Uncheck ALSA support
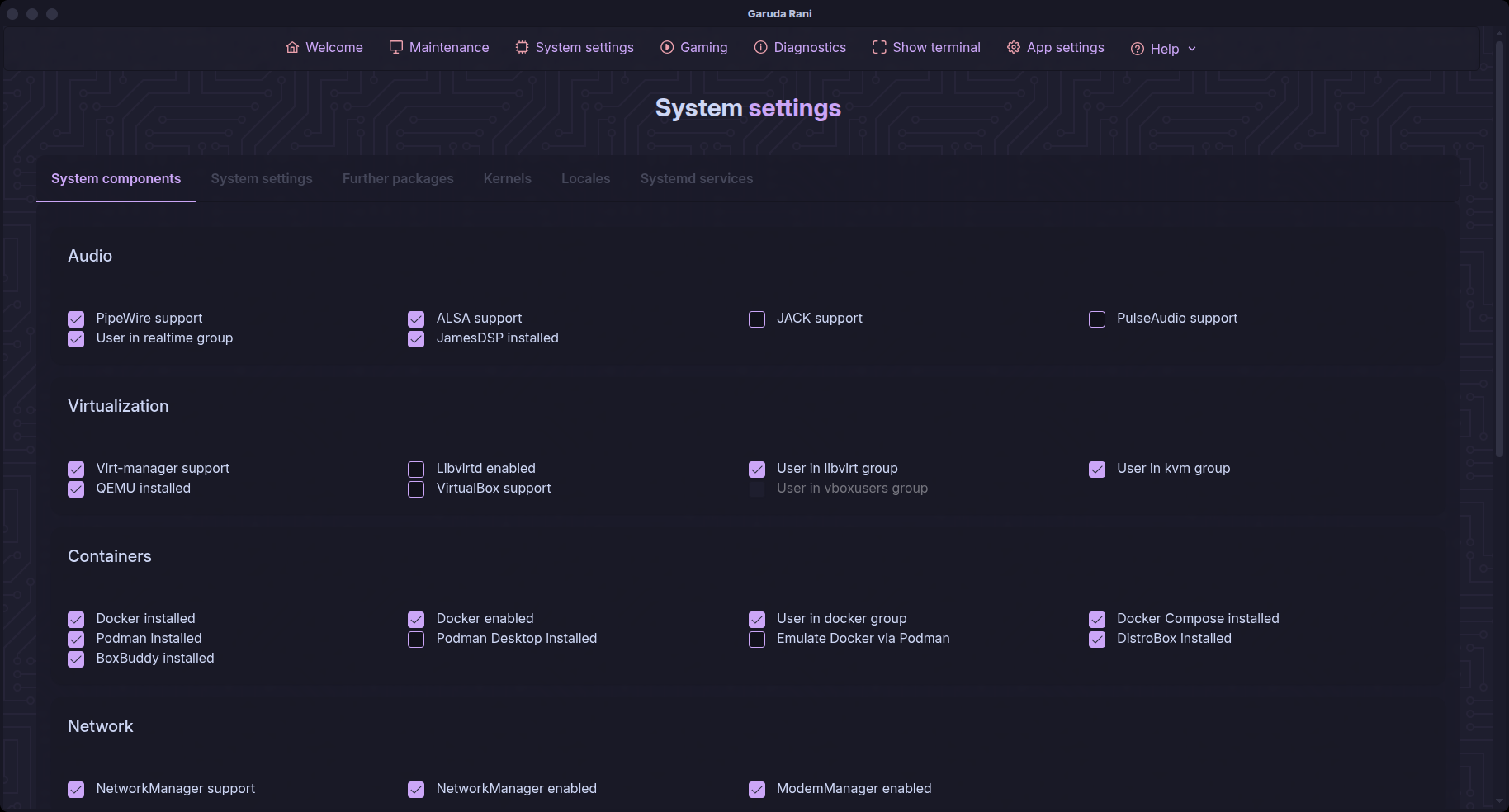1509x812 pixels. click(416, 319)
